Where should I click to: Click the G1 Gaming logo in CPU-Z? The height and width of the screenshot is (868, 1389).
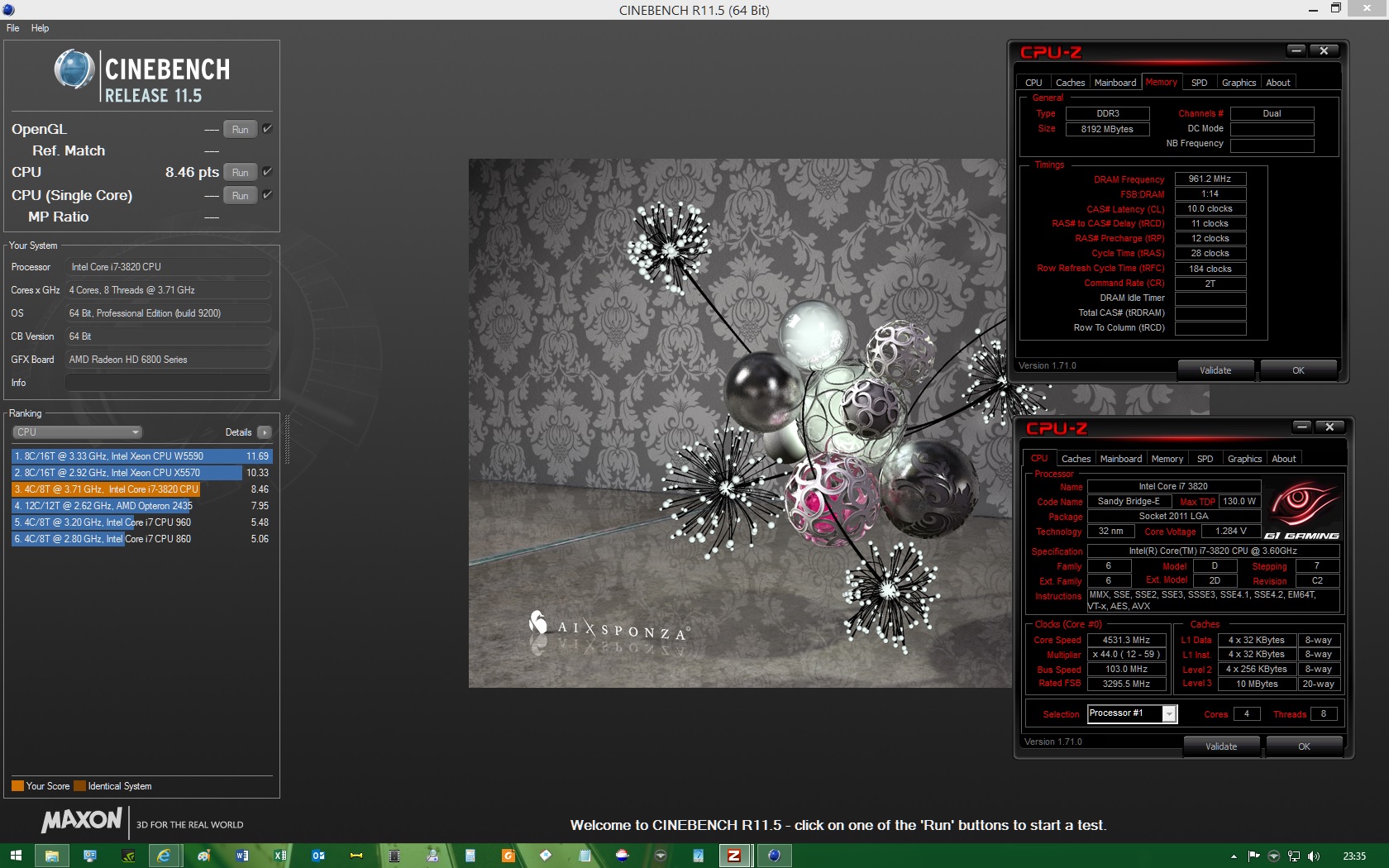(1302, 510)
